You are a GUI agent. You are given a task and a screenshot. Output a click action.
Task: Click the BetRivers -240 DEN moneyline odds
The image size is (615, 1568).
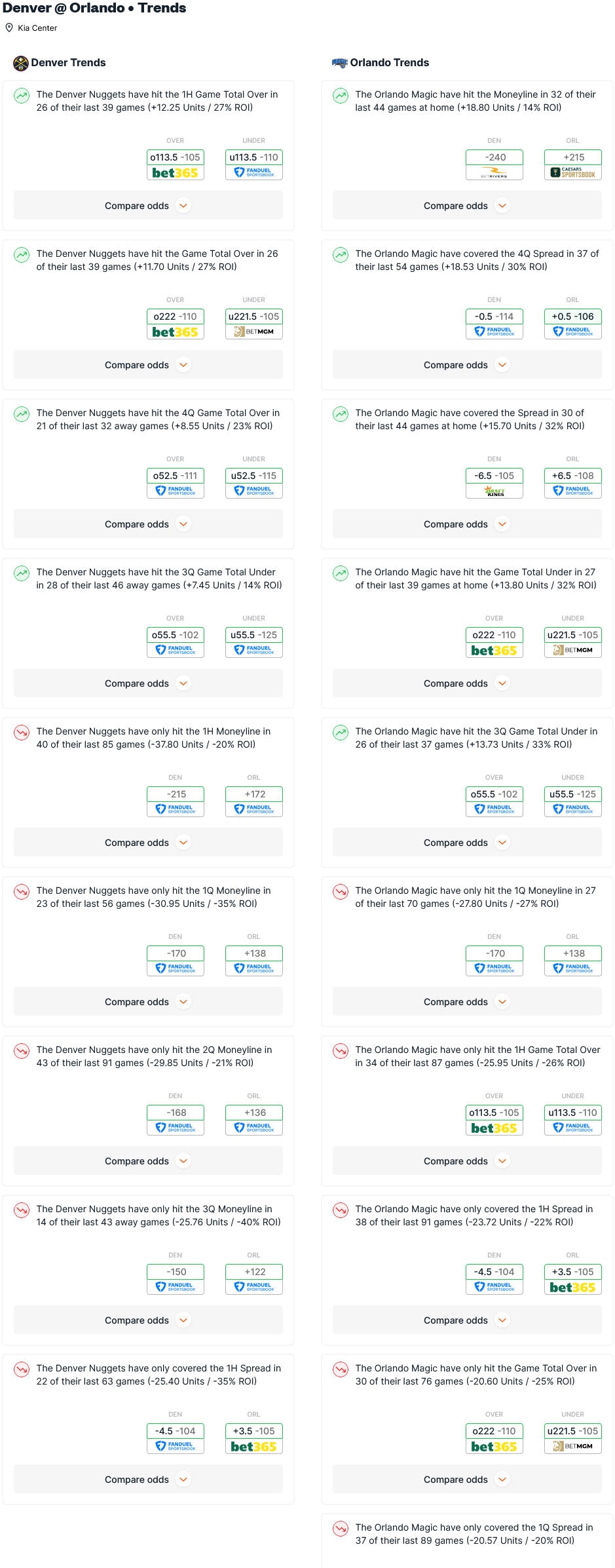pos(494,165)
